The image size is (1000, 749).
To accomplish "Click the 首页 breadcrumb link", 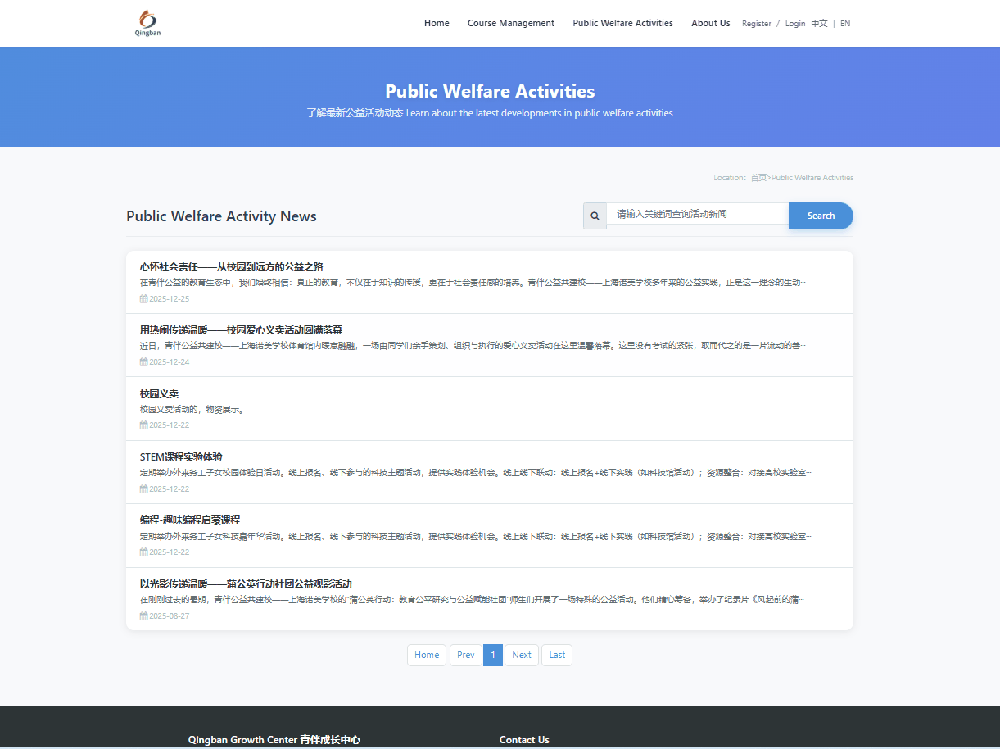I will (758, 177).
